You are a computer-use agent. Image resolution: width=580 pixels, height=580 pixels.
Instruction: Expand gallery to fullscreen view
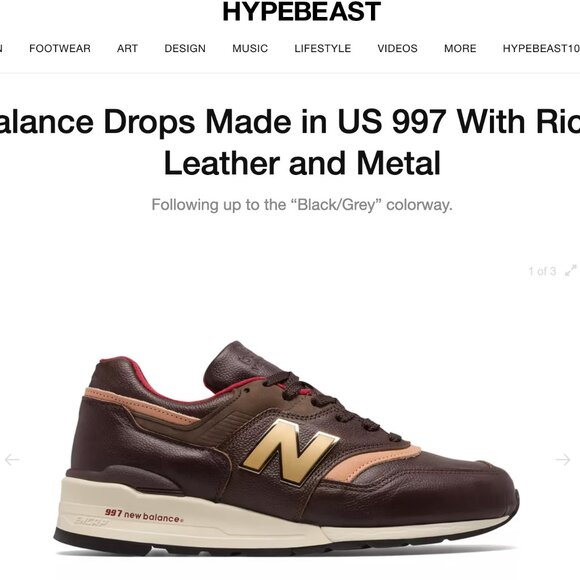click(x=571, y=271)
